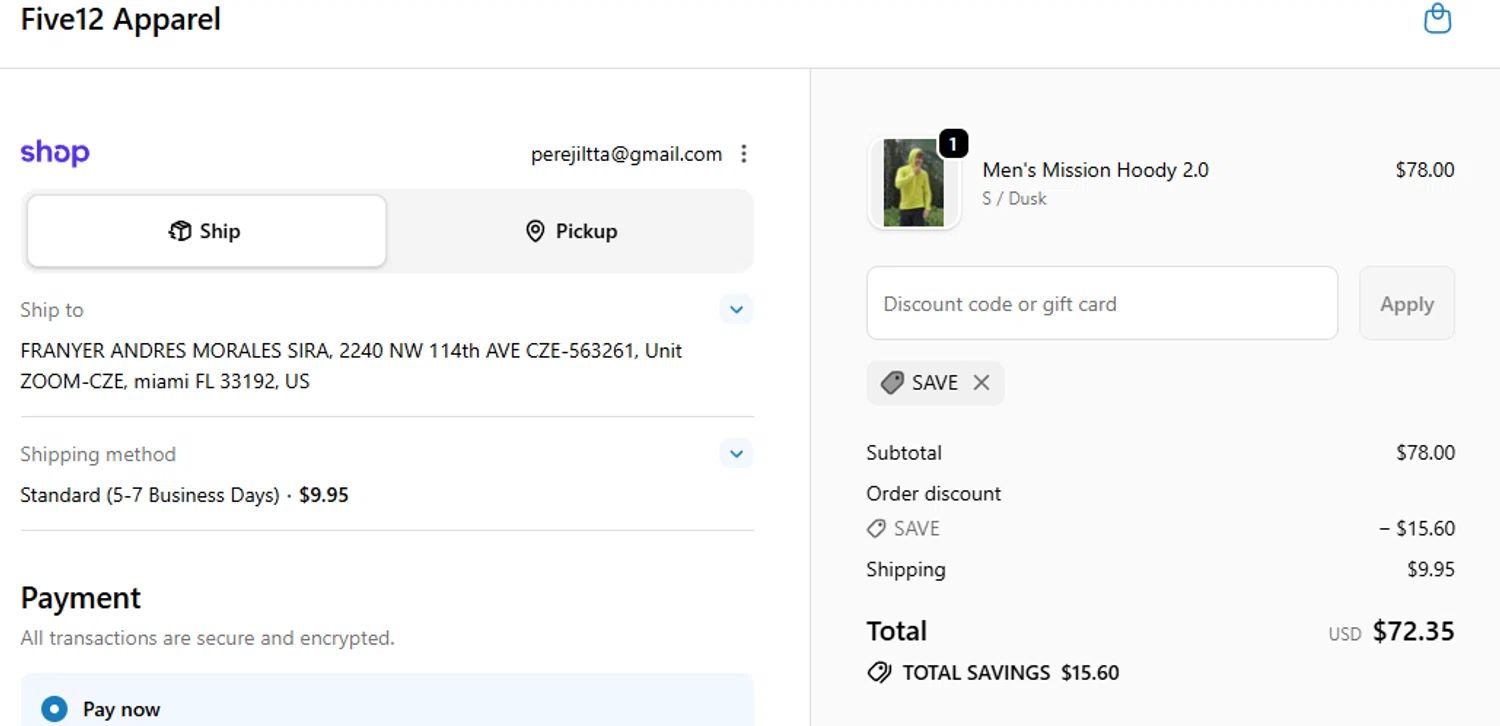Image resolution: width=1500 pixels, height=726 pixels.
Task: Click the Standard (5-7 Business Days) text
Action: point(150,495)
